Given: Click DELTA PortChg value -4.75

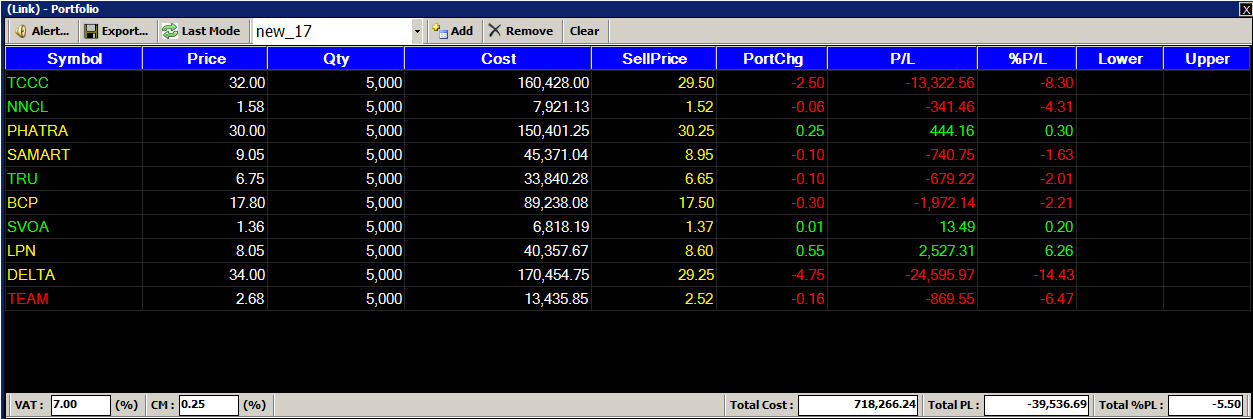Looking at the screenshot, I should 809,275.
